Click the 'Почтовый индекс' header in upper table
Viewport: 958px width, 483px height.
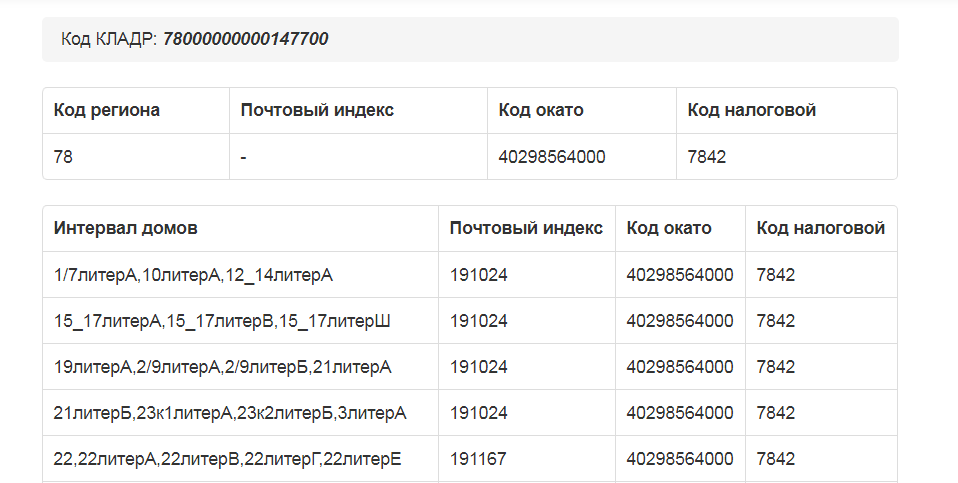tap(317, 110)
